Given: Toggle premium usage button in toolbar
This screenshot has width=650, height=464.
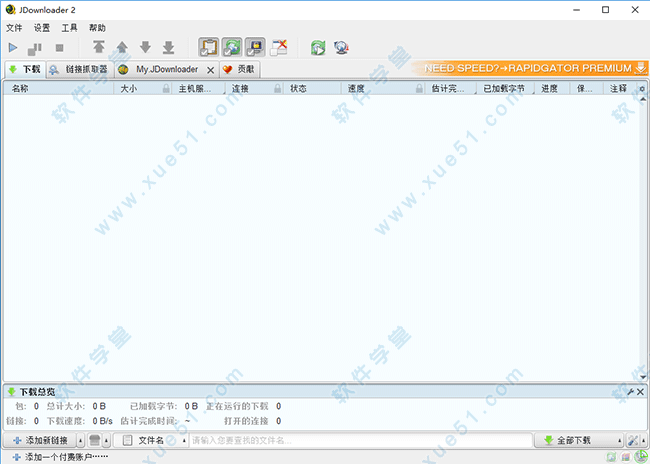Looking at the screenshot, I should coord(255,47).
